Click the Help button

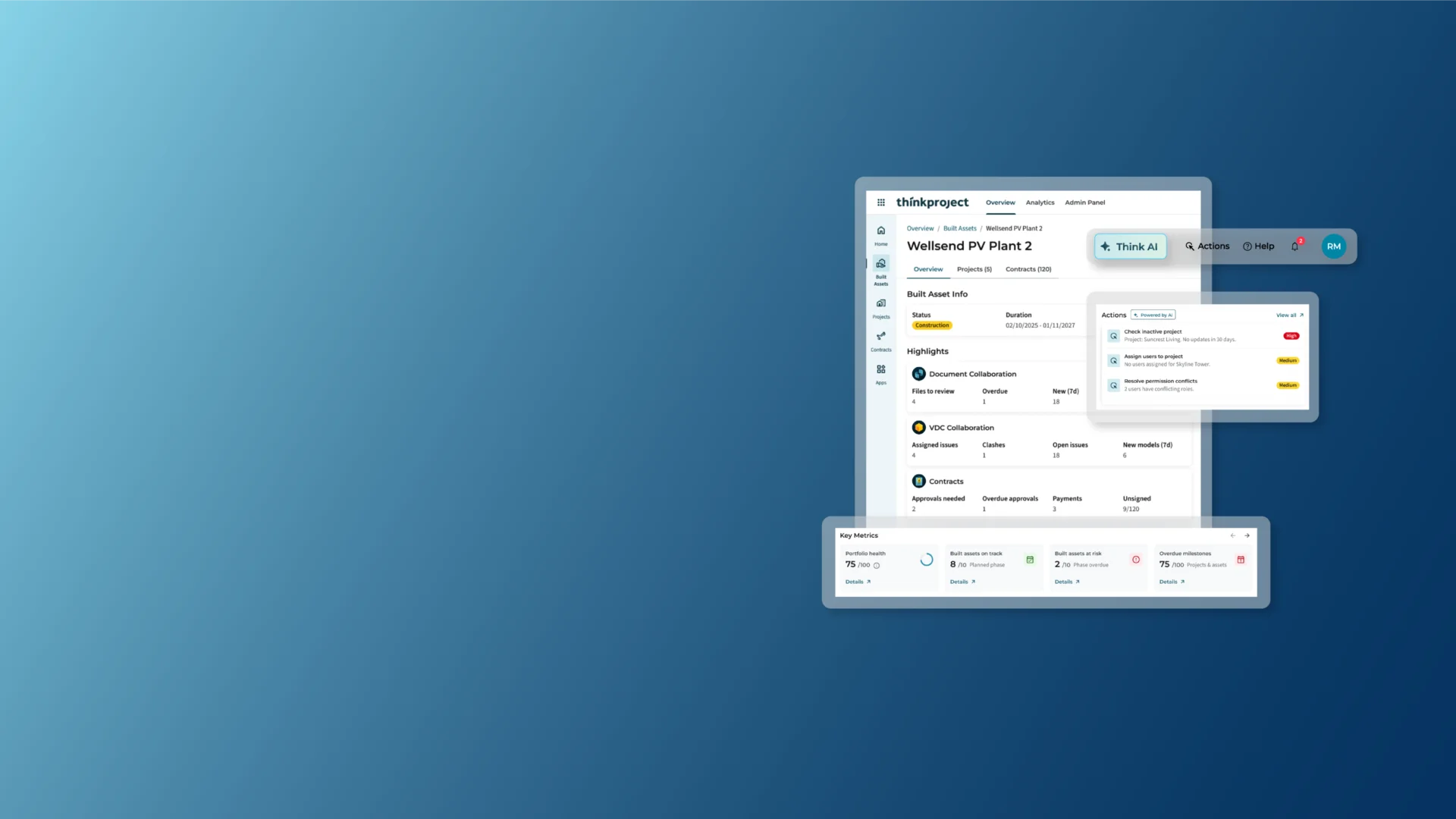[x=1258, y=246]
